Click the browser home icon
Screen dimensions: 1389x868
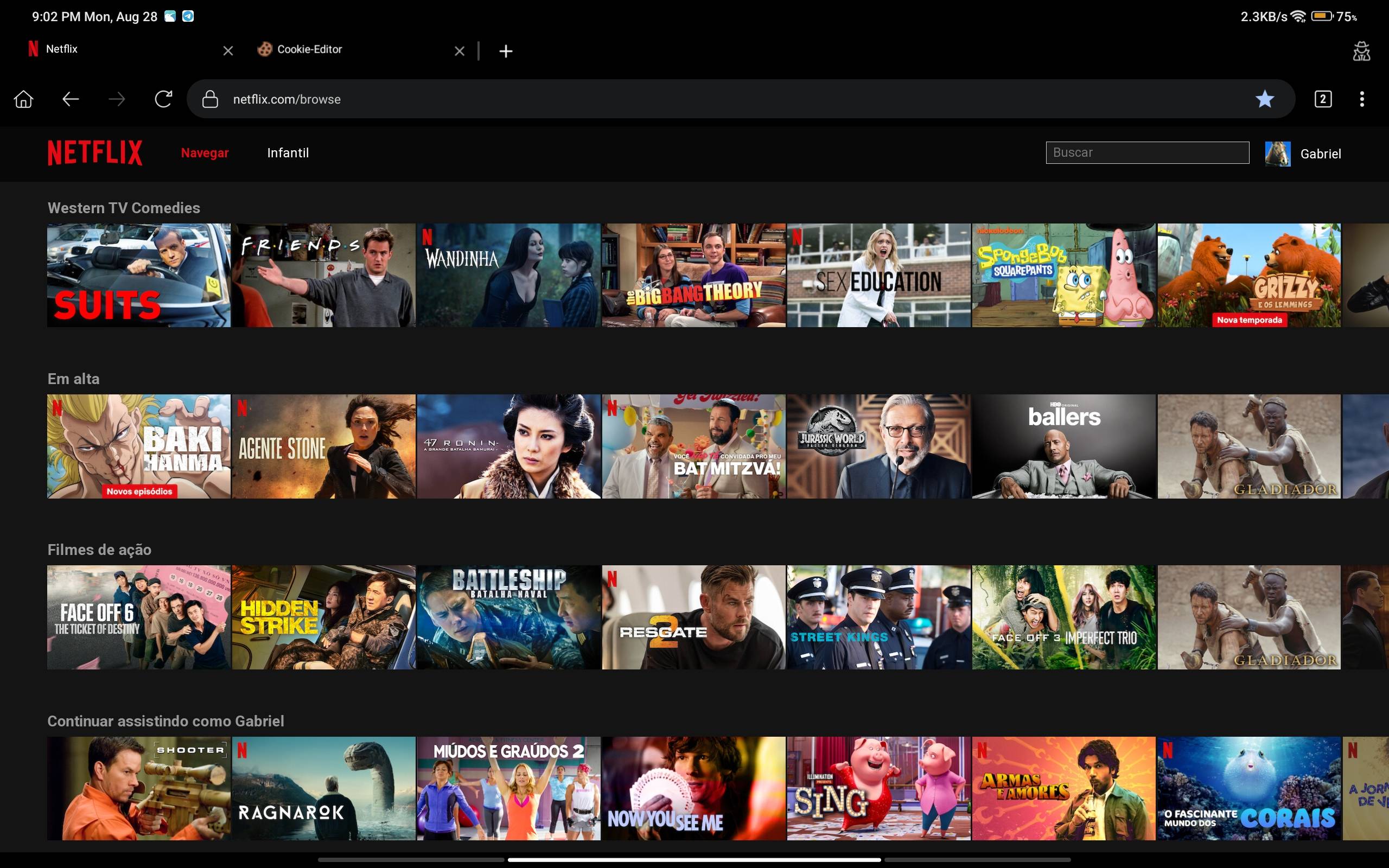pyautogui.click(x=23, y=99)
